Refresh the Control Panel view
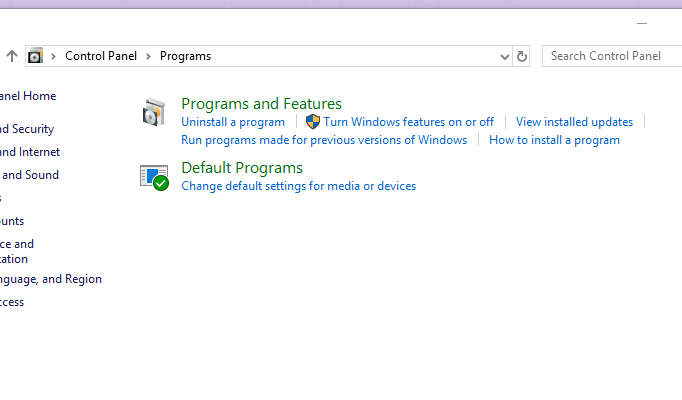The height and width of the screenshot is (400, 682). coord(522,56)
